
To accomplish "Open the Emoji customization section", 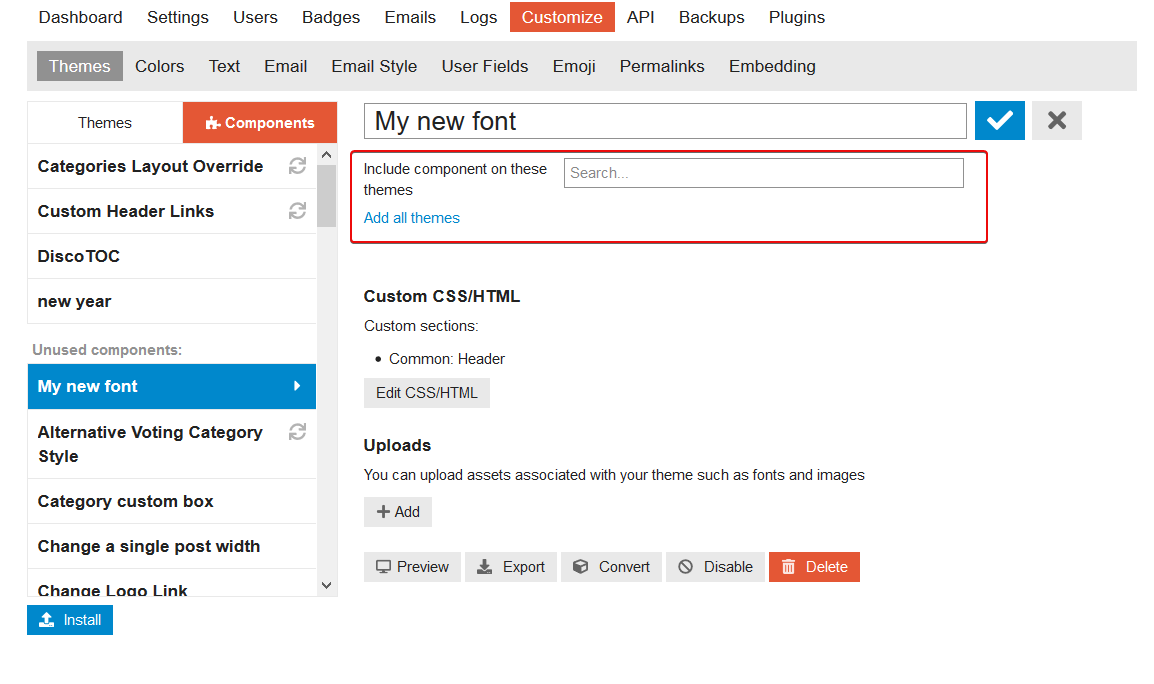I will pyautogui.click(x=574, y=66).
